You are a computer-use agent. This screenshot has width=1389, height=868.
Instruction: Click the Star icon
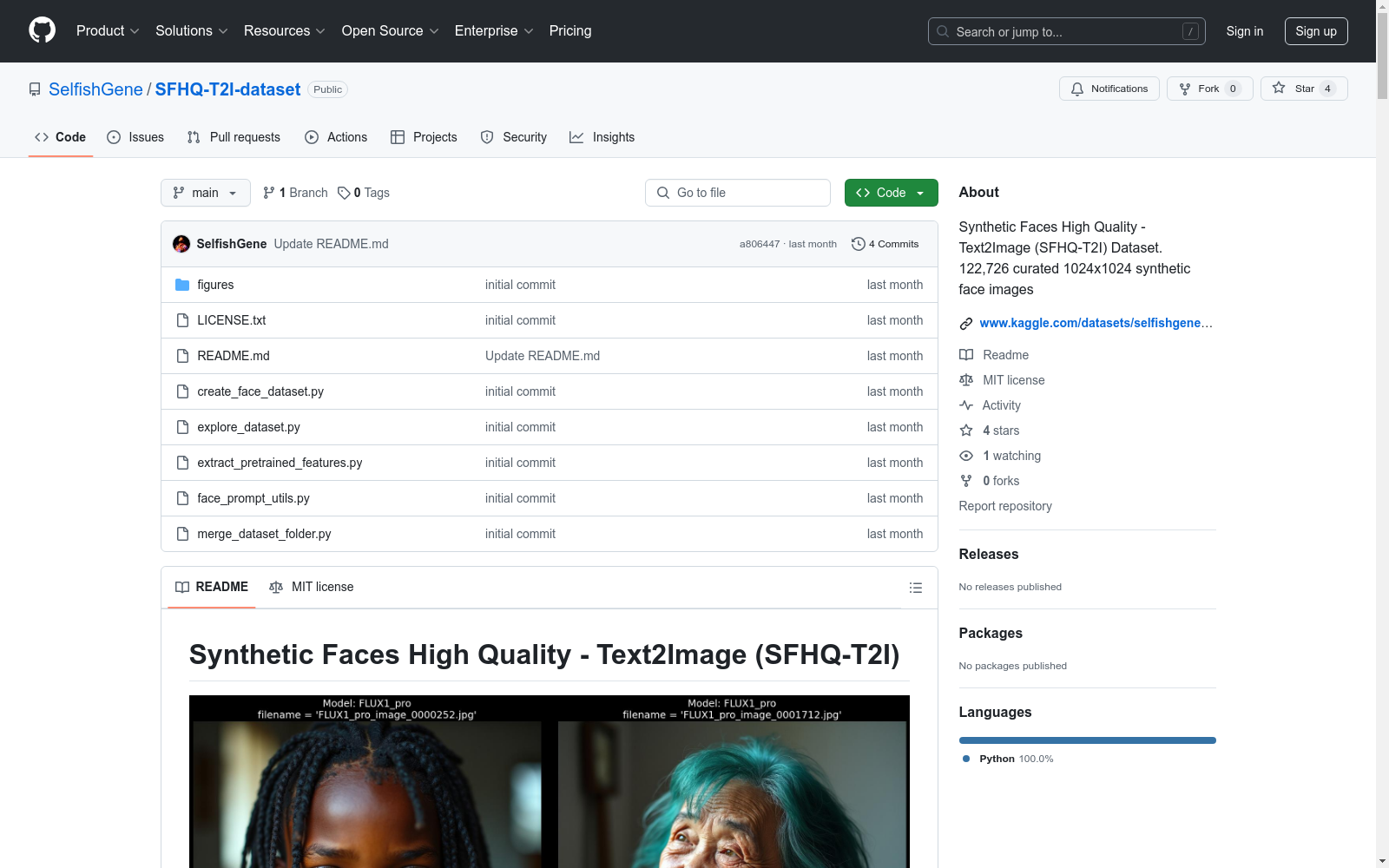coord(1279,88)
